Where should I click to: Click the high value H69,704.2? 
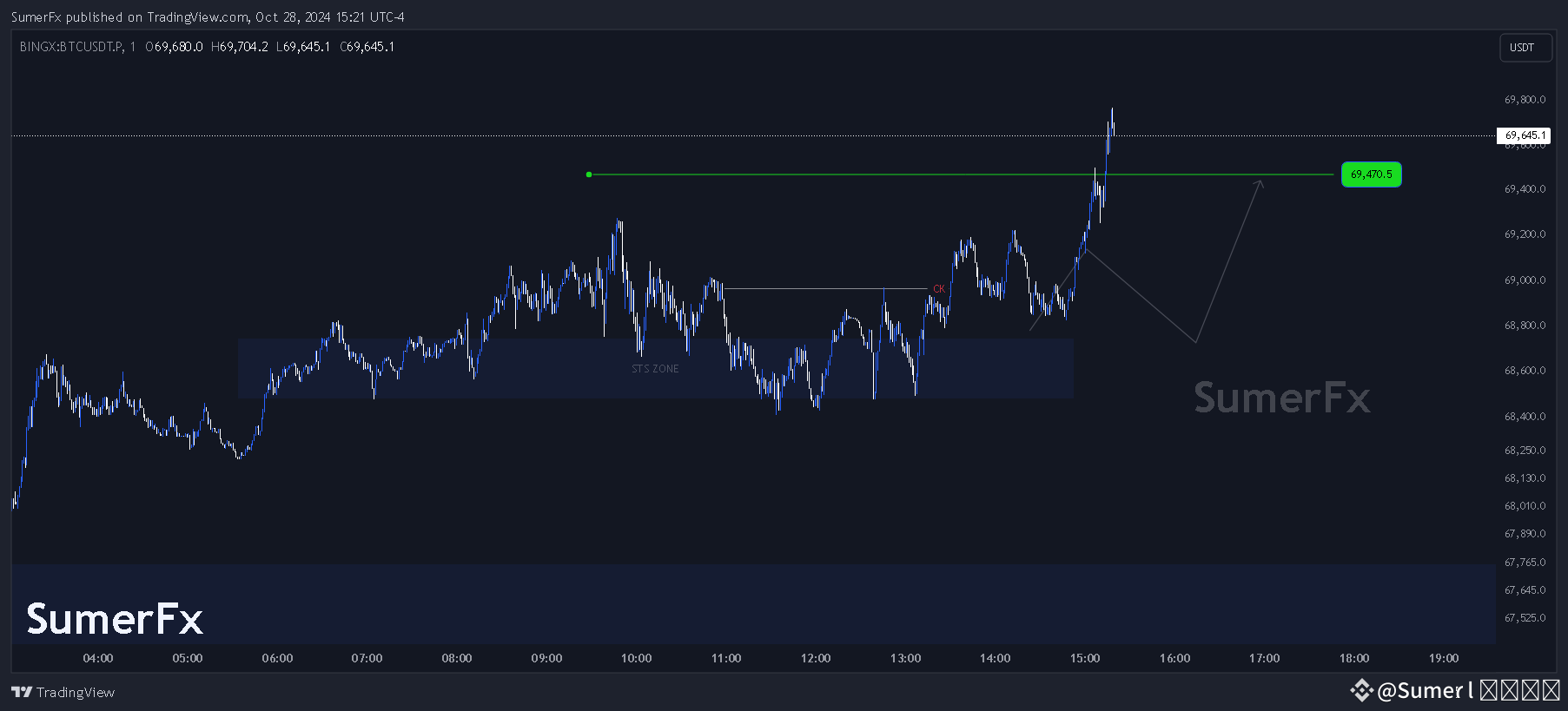click(x=240, y=47)
